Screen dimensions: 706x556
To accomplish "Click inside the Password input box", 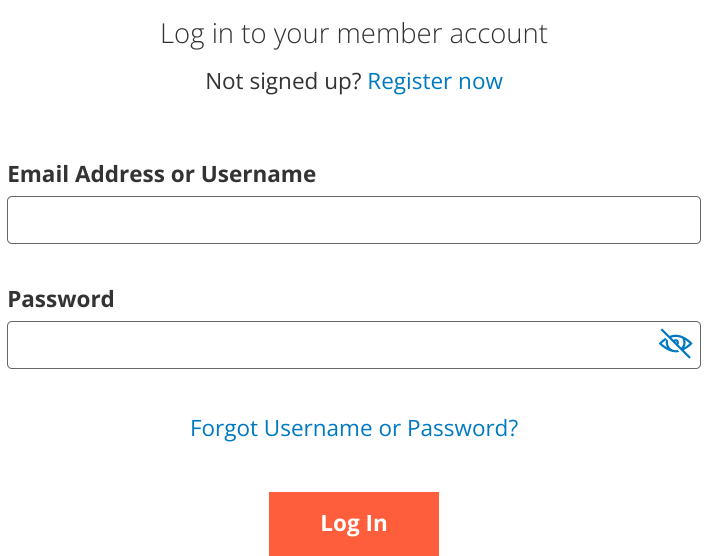I will point(330,345).
